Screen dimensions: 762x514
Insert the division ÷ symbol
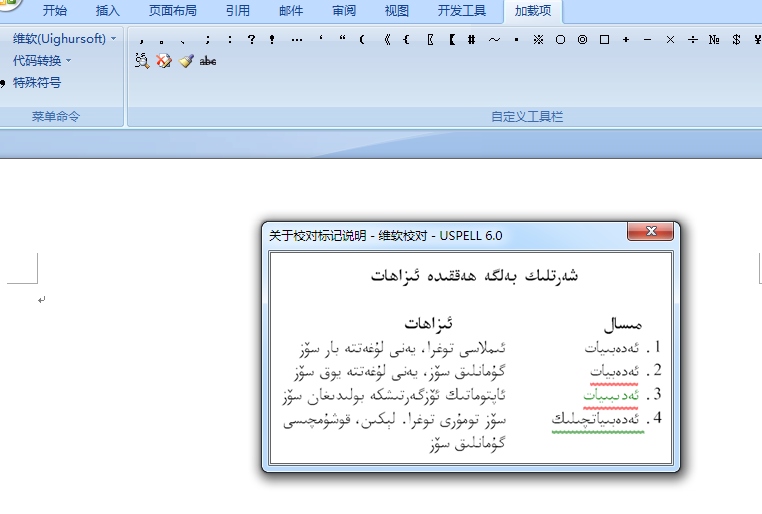tap(692, 40)
